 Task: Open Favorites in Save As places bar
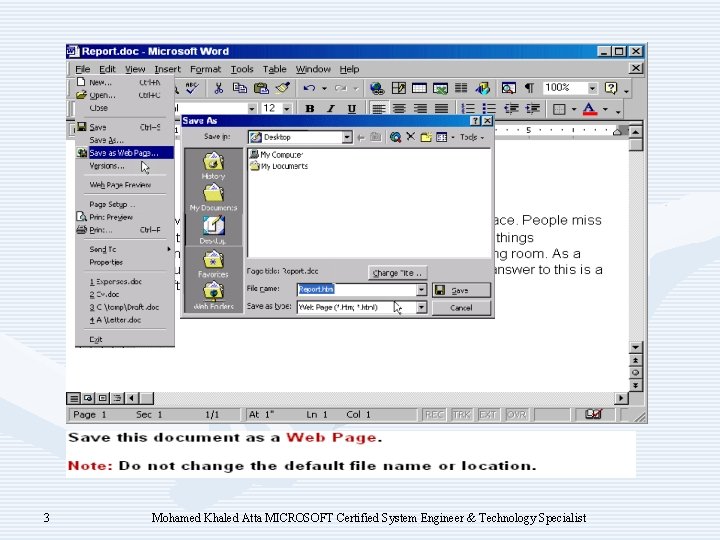click(213, 264)
